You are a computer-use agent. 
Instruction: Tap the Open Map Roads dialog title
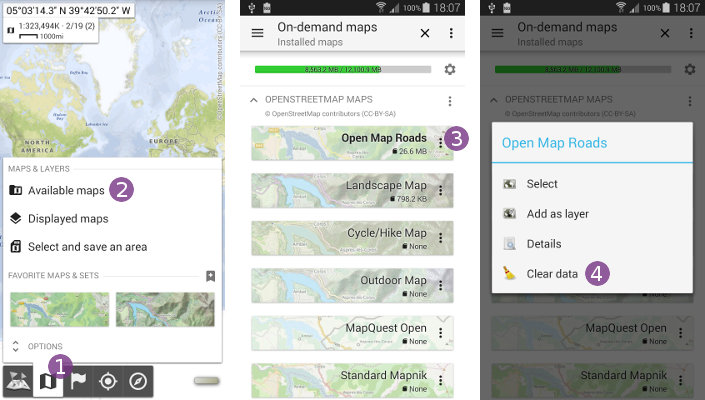pos(554,143)
